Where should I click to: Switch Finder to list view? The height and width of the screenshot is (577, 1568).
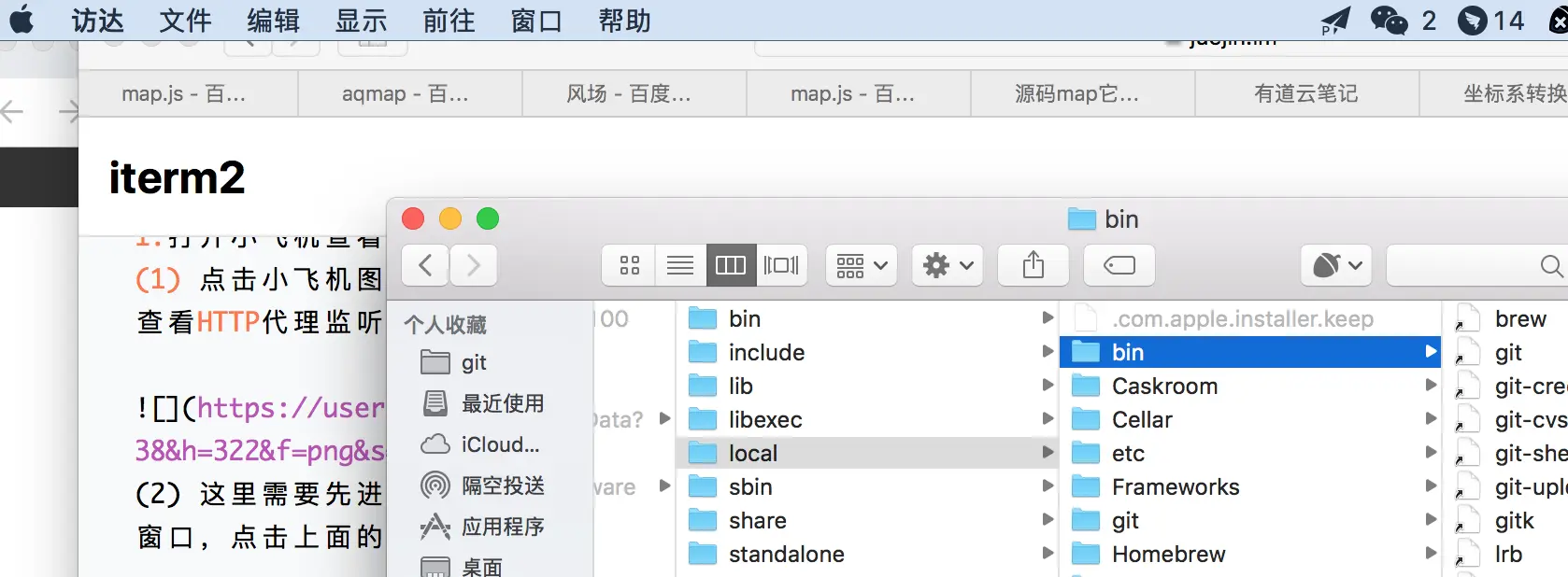pyautogui.click(x=680, y=266)
